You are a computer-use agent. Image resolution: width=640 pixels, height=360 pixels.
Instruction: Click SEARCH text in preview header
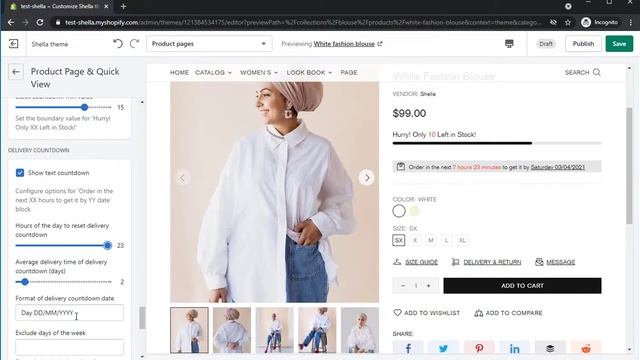577,72
